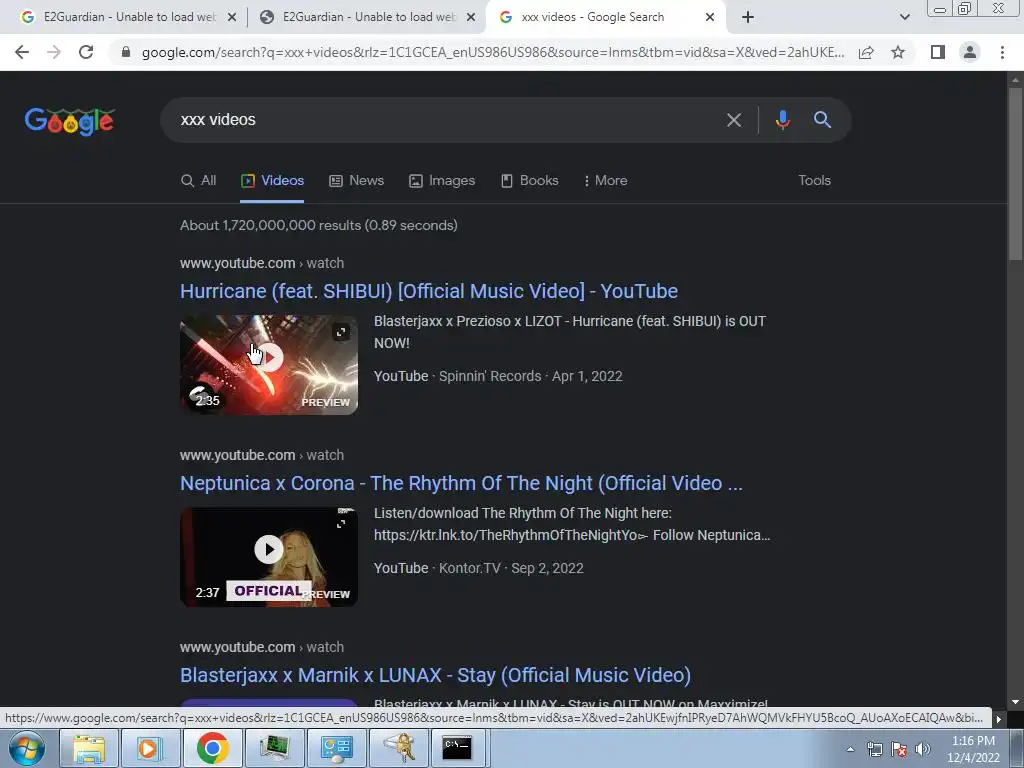Click the status bar scroll right arrow
This screenshot has height=768, width=1024.
click(999, 719)
